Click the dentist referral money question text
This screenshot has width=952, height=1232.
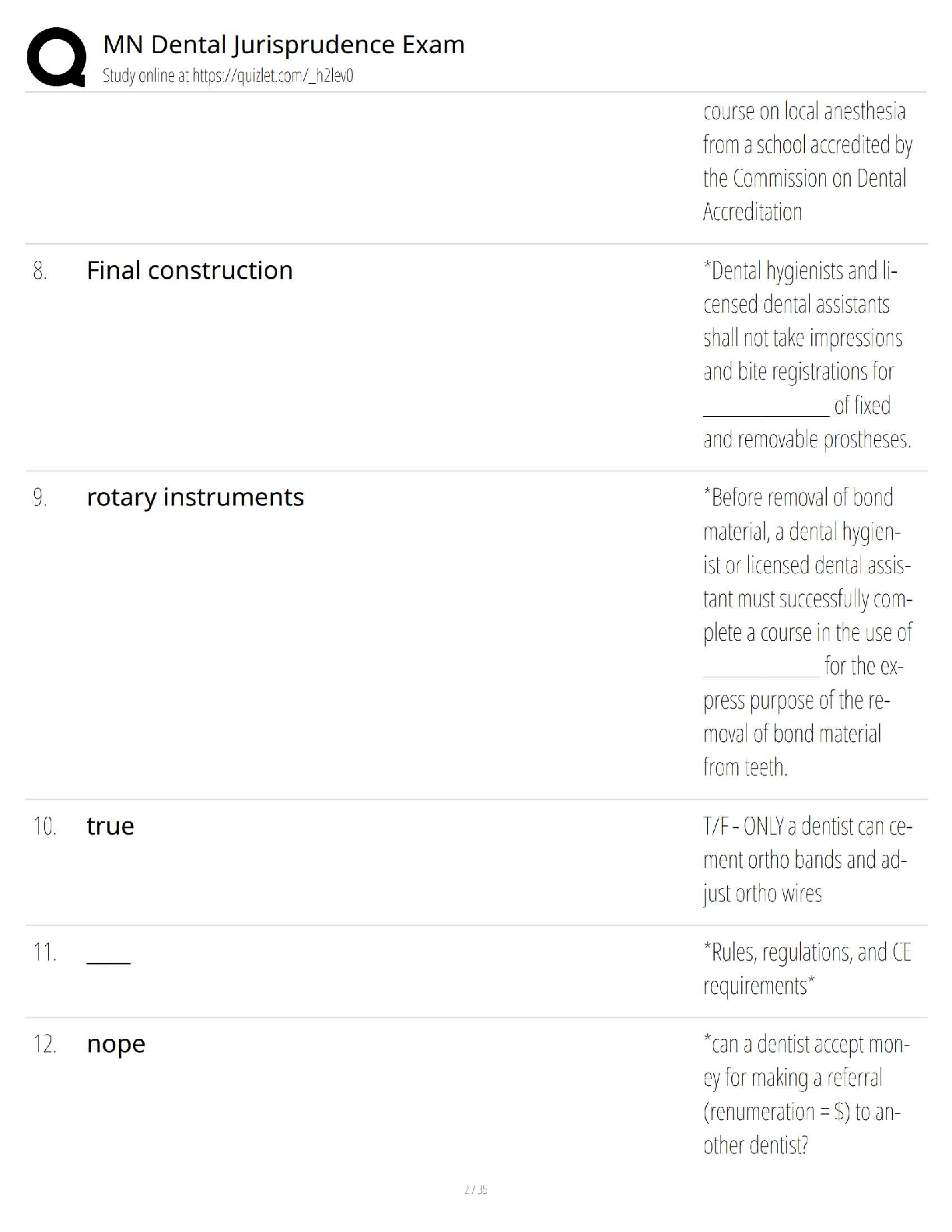point(805,1094)
